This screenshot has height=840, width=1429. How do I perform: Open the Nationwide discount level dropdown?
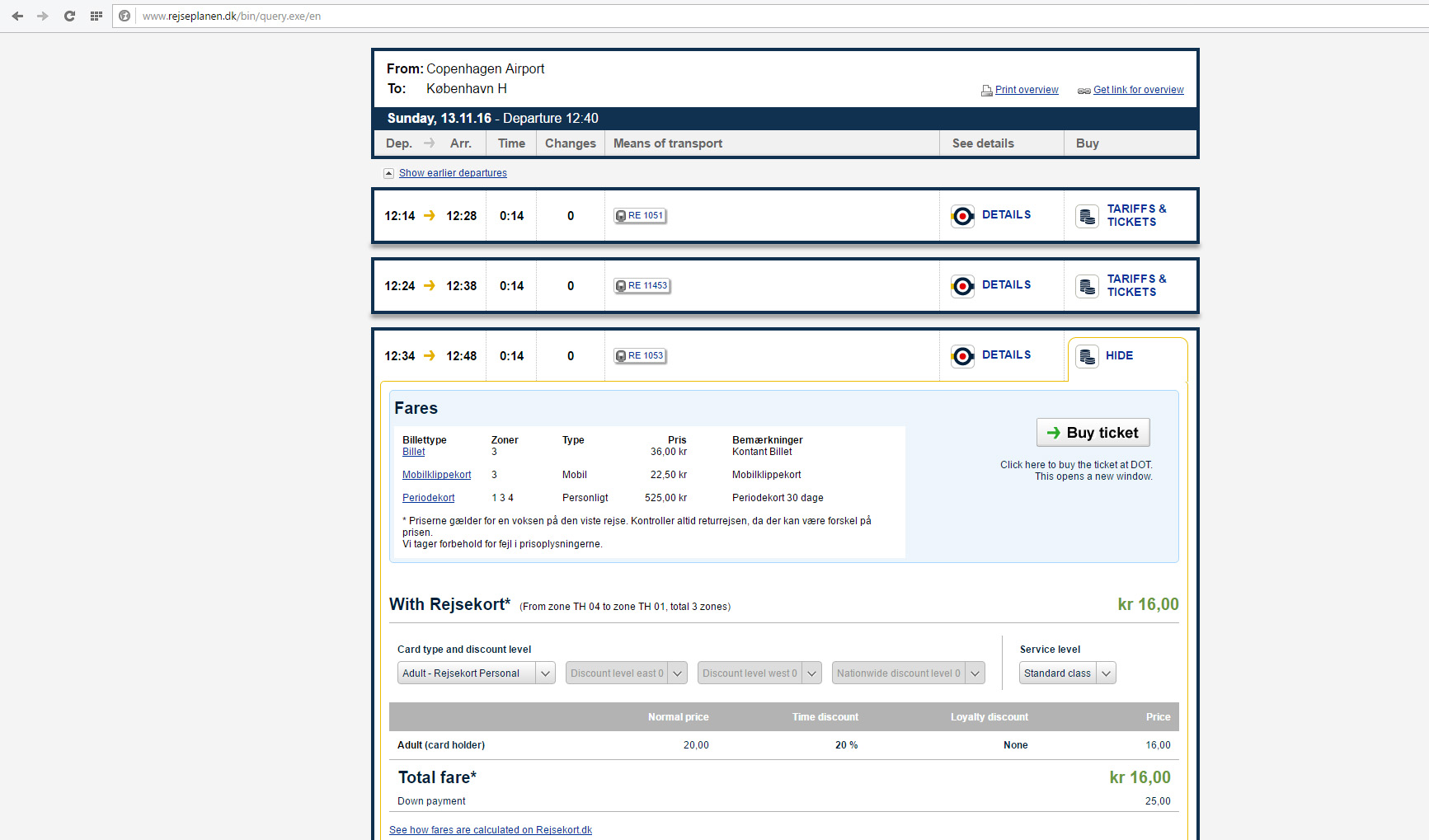click(x=908, y=673)
